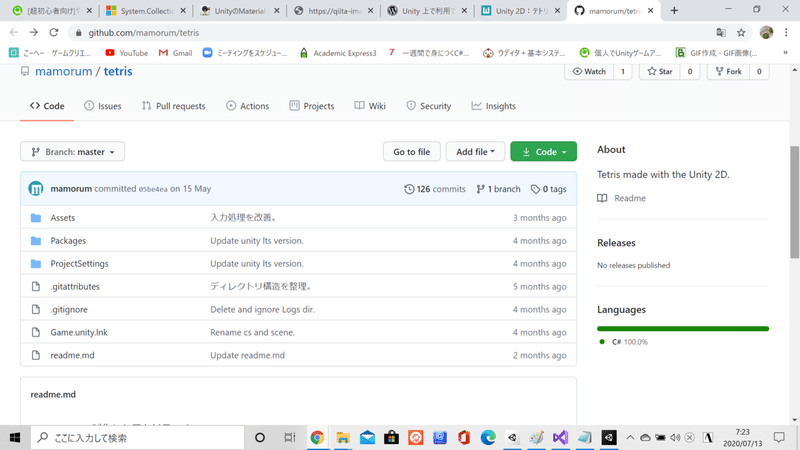Open a new browser tab
The height and width of the screenshot is (450, 800).
click(x=674, y=11)
